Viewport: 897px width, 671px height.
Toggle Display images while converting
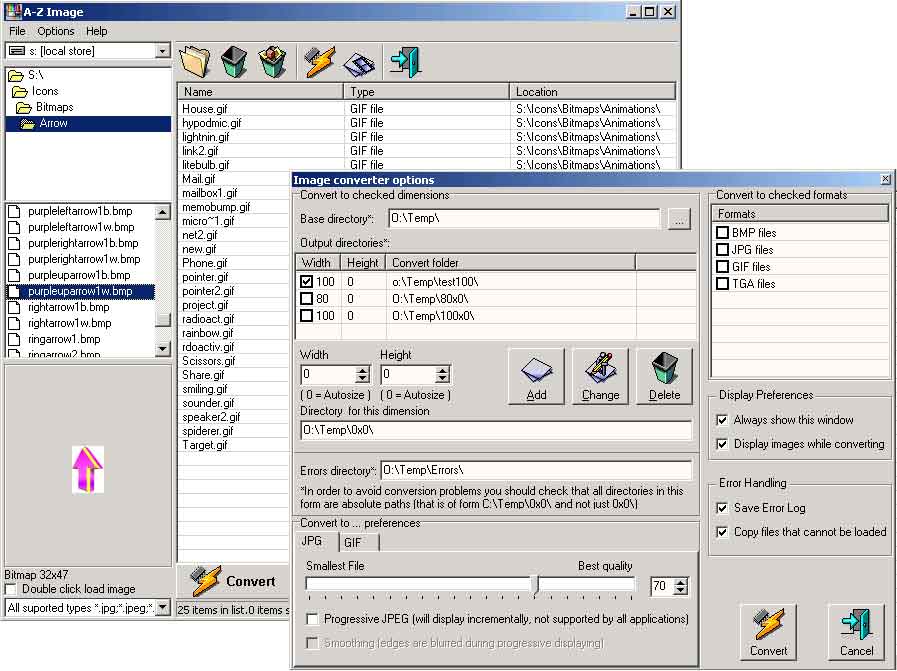click(723, 444)
